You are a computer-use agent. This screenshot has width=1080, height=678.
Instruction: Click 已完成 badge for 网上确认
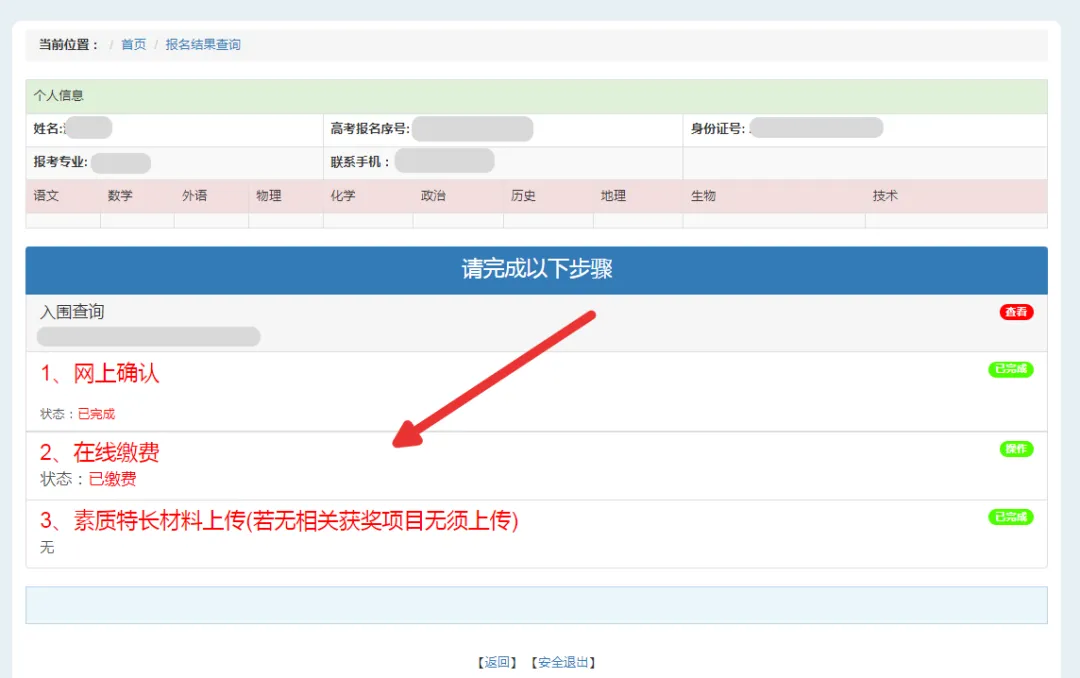click(x=1010, y=370)
